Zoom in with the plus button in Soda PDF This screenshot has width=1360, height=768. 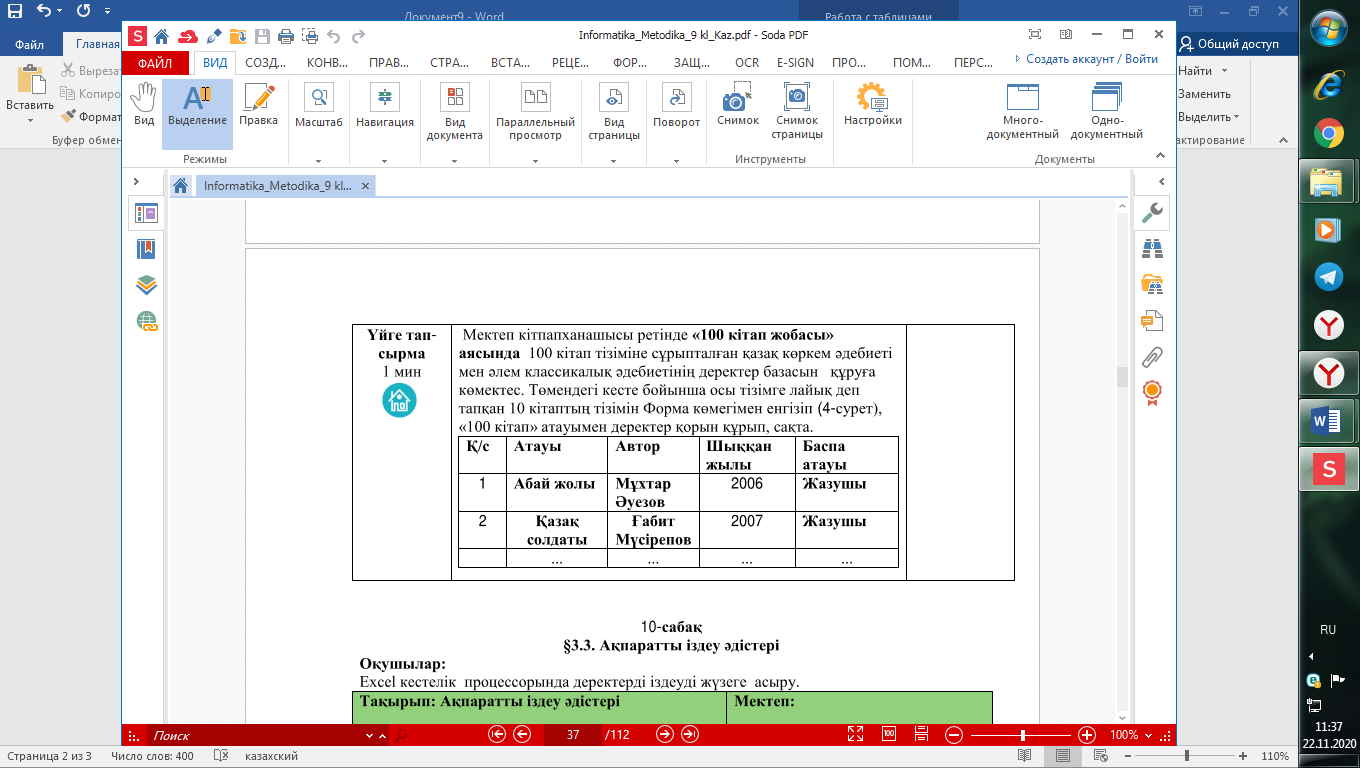(x=1087, y=734)
